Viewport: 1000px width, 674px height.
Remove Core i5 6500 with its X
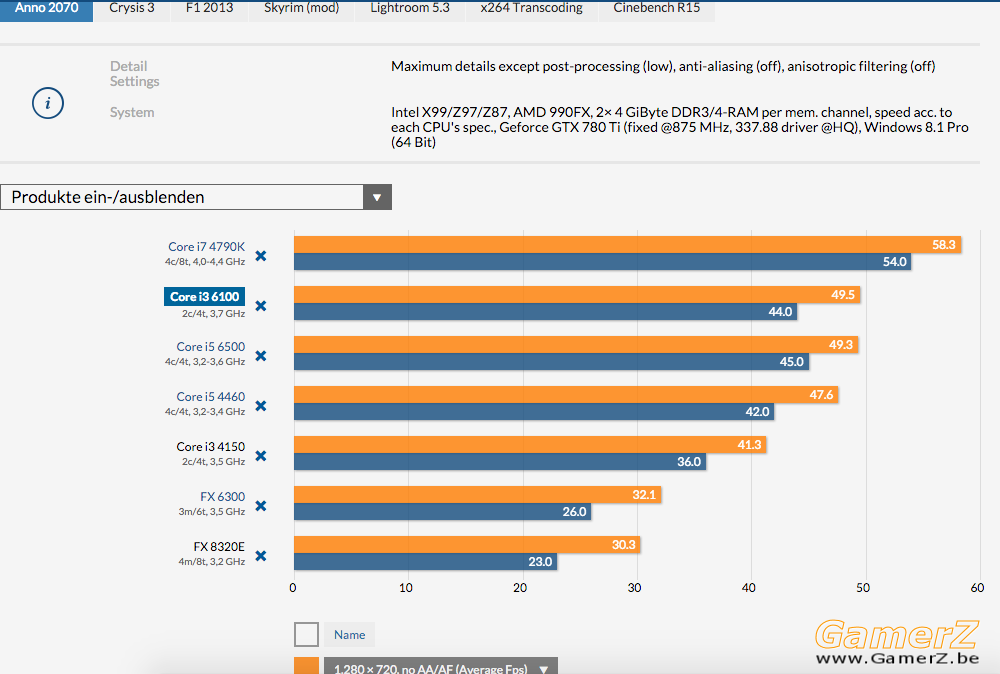point(261,356)
